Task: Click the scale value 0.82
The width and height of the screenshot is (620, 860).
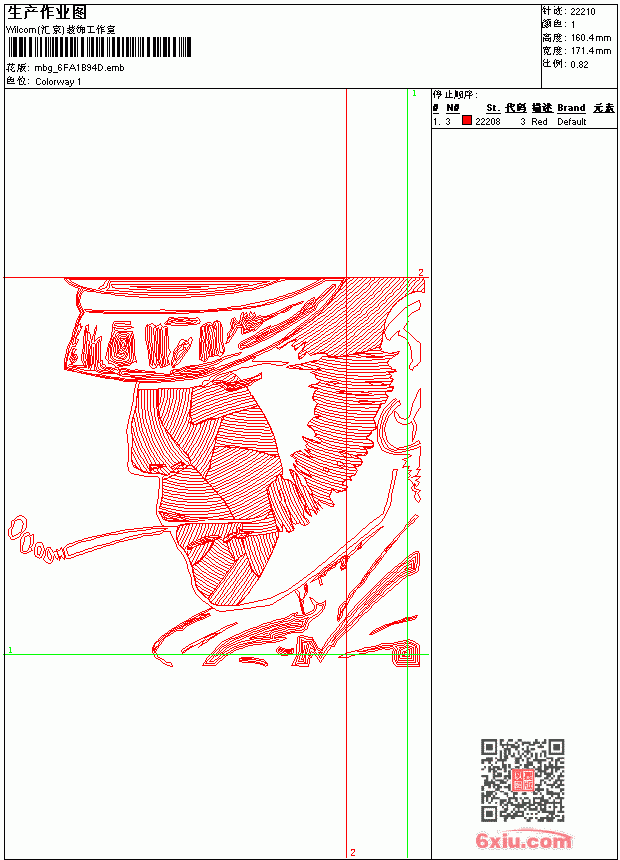Action: tap(579, 64)
